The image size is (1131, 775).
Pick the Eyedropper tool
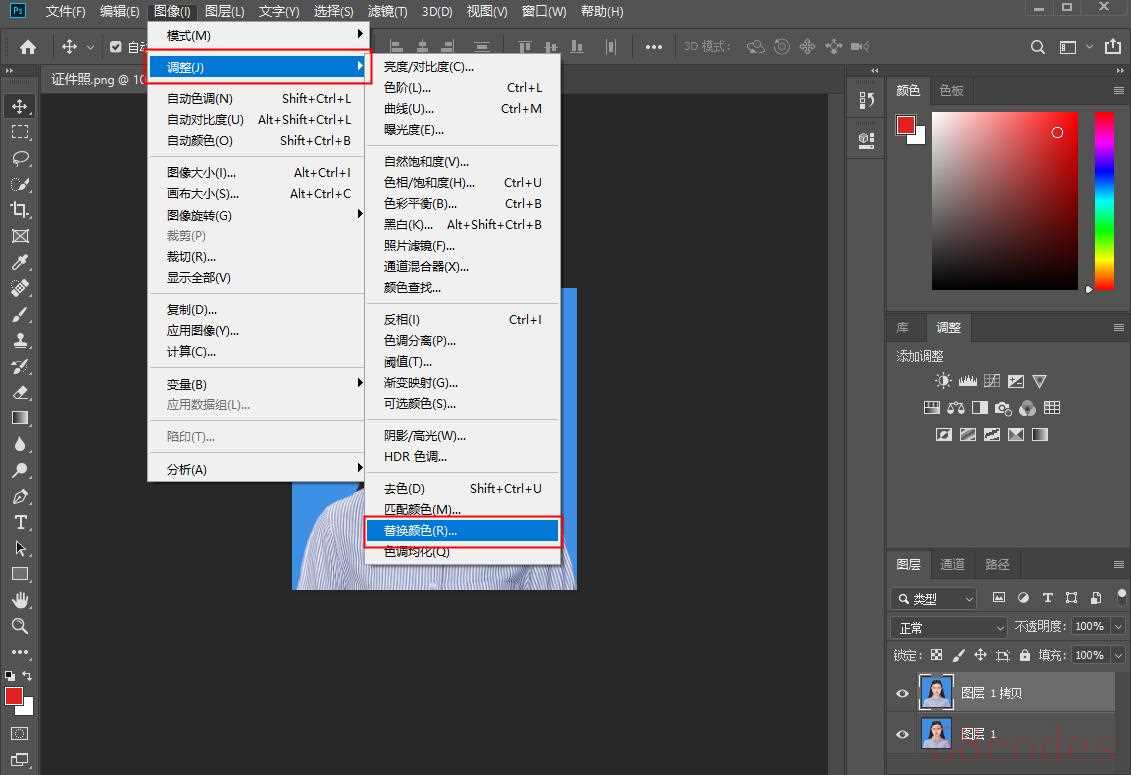pyautogui.click(x=20, y=262)
